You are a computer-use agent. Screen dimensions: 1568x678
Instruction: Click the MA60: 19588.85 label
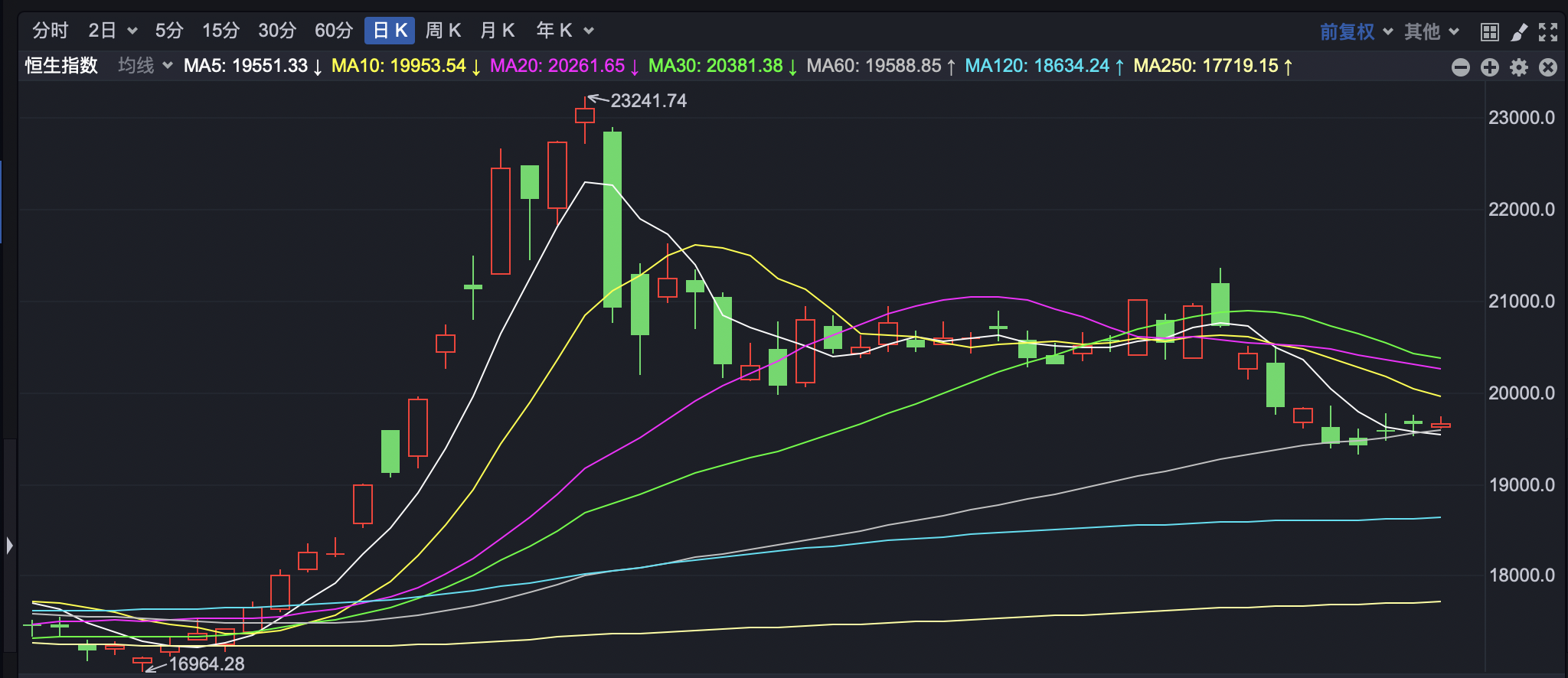click(881, 66)
